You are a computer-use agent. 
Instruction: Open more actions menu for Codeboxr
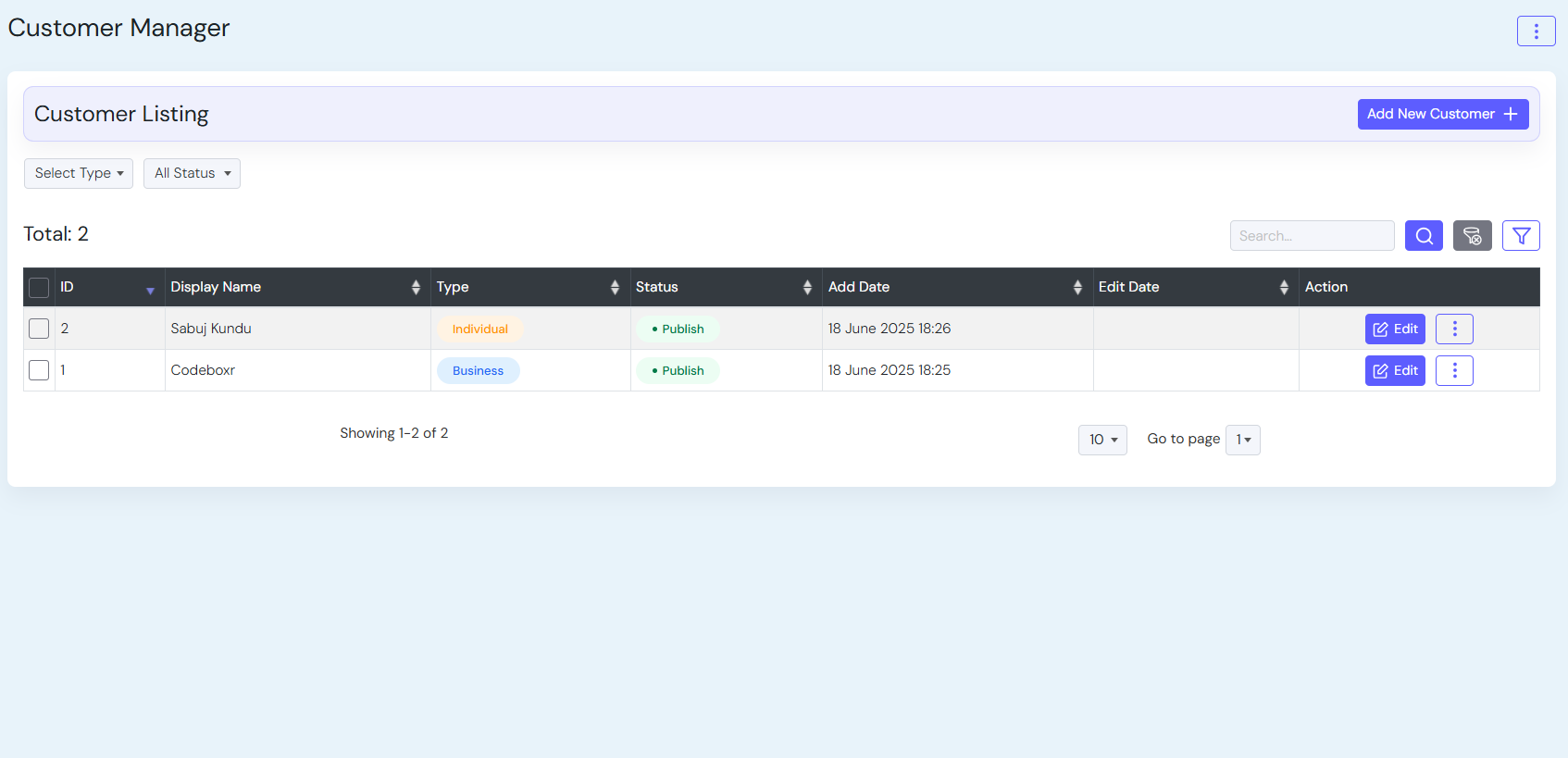tap(1454, 370)
